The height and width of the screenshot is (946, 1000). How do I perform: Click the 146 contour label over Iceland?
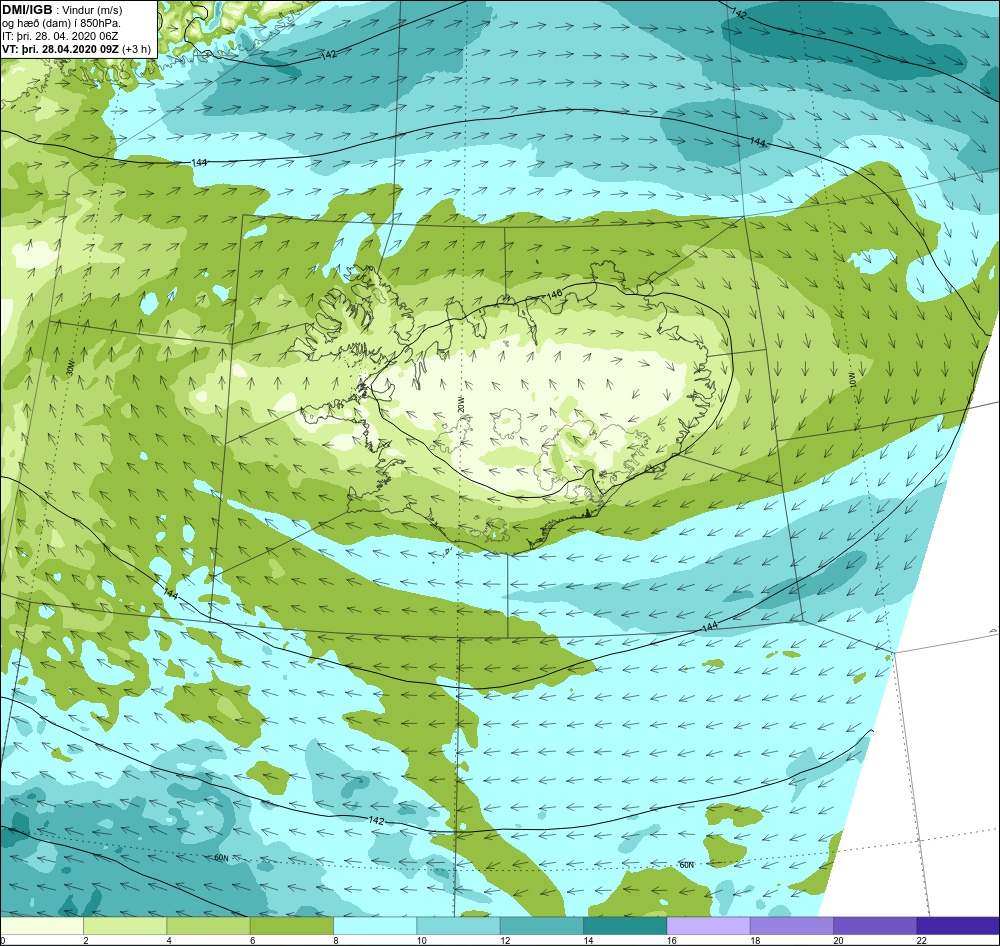(x=554, y=295)
